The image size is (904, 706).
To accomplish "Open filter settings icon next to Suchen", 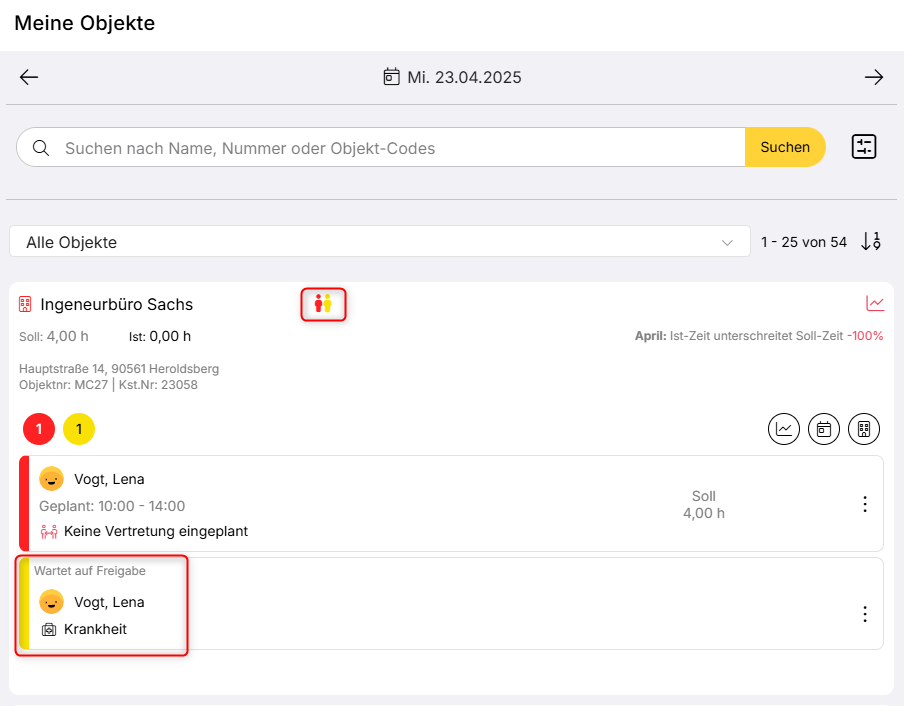I will click(x=864, y=147).
